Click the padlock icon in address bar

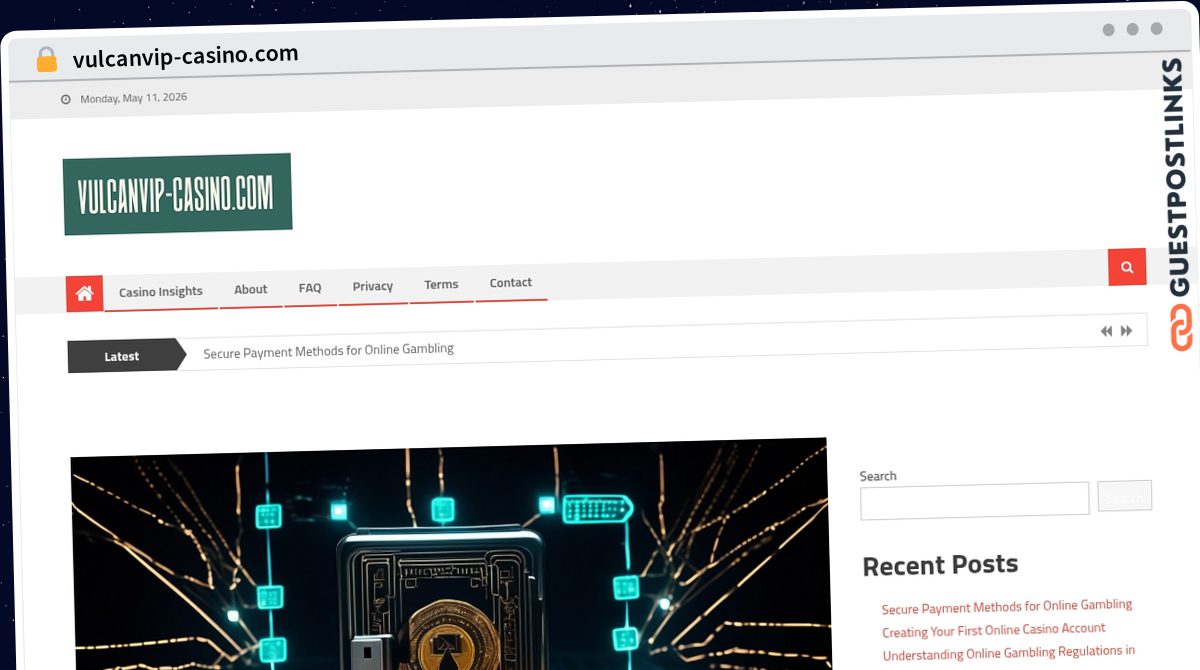47,60
